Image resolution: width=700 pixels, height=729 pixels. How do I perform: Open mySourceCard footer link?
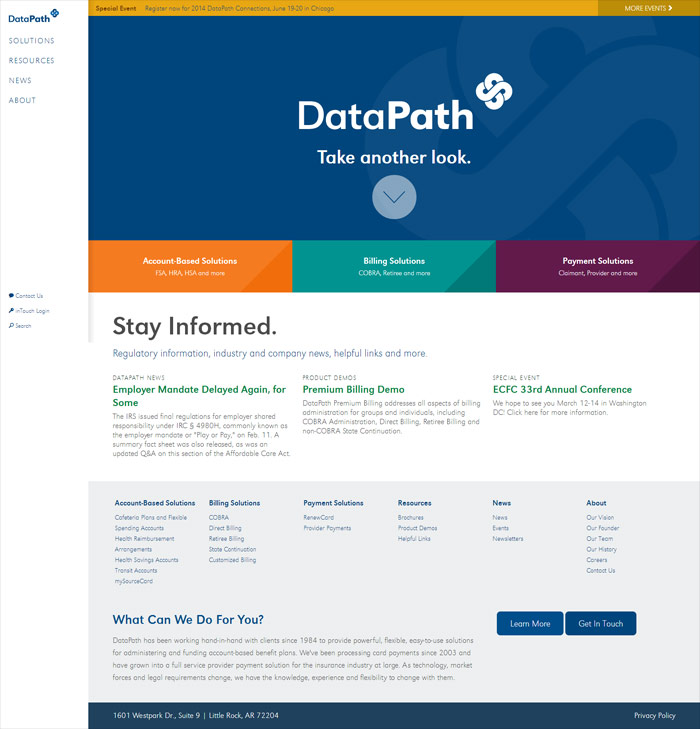tap(133, 581)
